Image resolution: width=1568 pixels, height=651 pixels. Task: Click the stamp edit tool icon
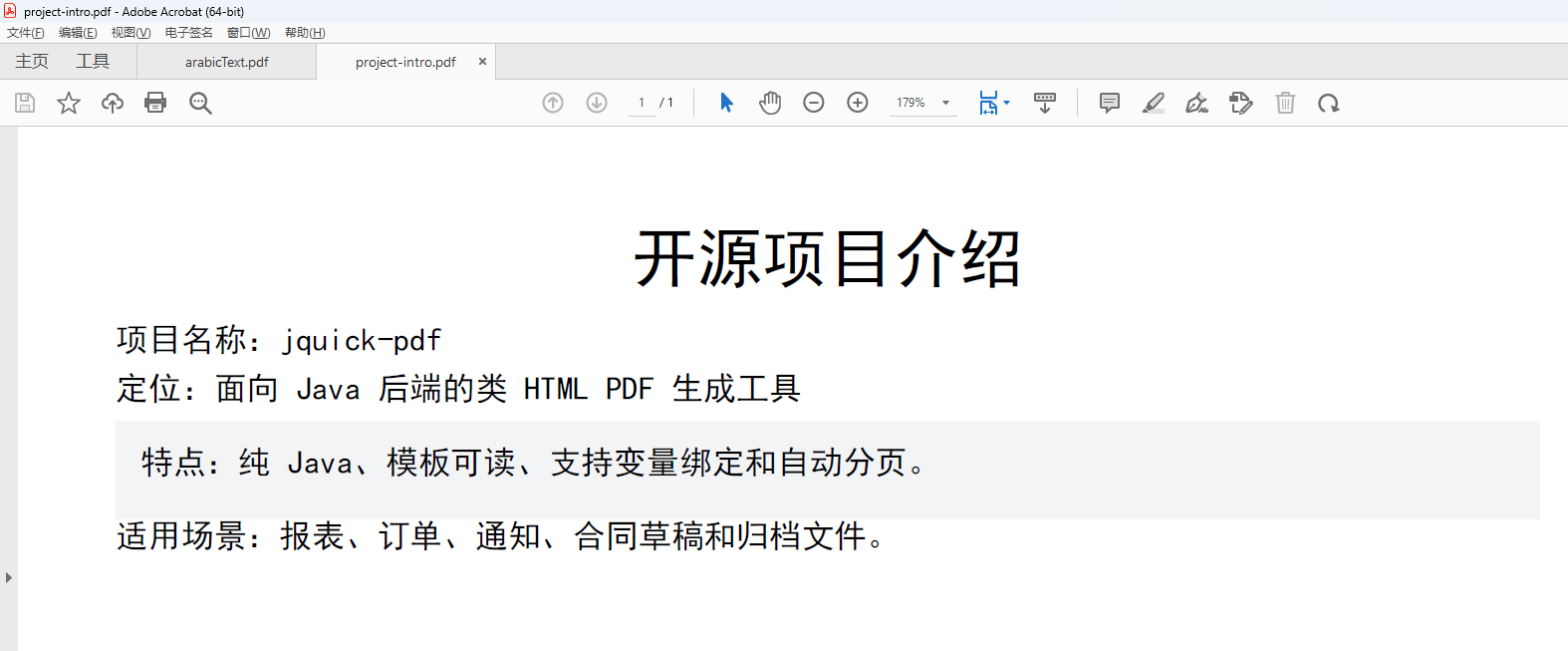[x=1241, y=103]
